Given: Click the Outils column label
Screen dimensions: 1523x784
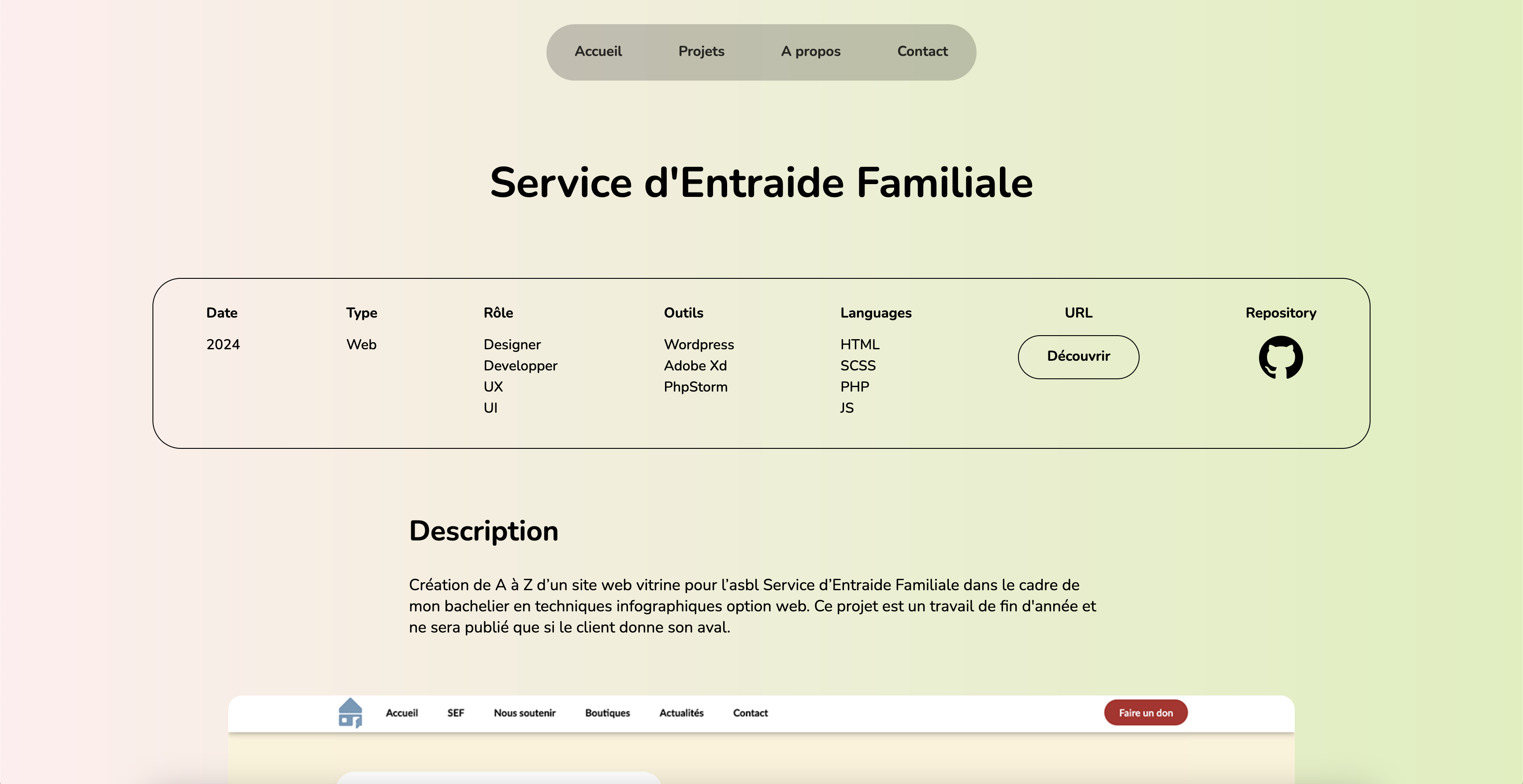Looking at the screenshot, I should (683, 313).
